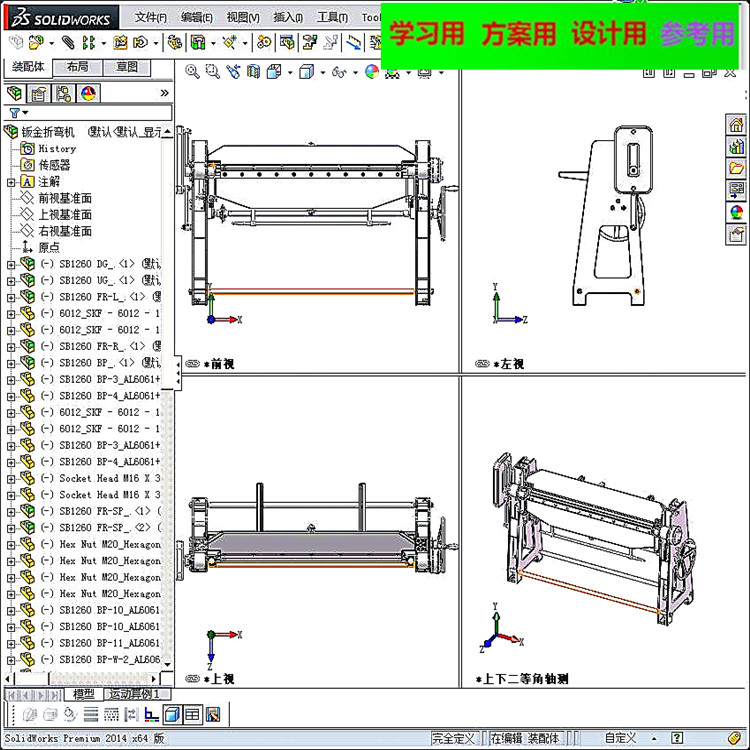Screen dimensions: 750x750
Task: Select the History item in feature tree
Action: click(57, 149)
